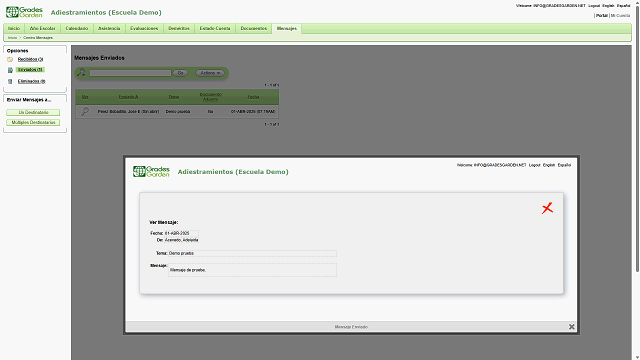This screenshot has height=360, width=640.
Task: Click the 'Mensaje Enviado' popup title bar
Action: pos(351,327)
